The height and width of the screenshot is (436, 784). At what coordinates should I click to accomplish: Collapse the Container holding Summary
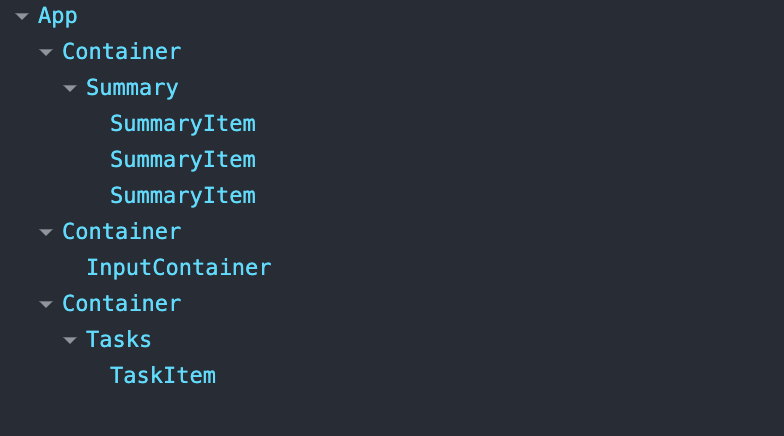[46, 52]
